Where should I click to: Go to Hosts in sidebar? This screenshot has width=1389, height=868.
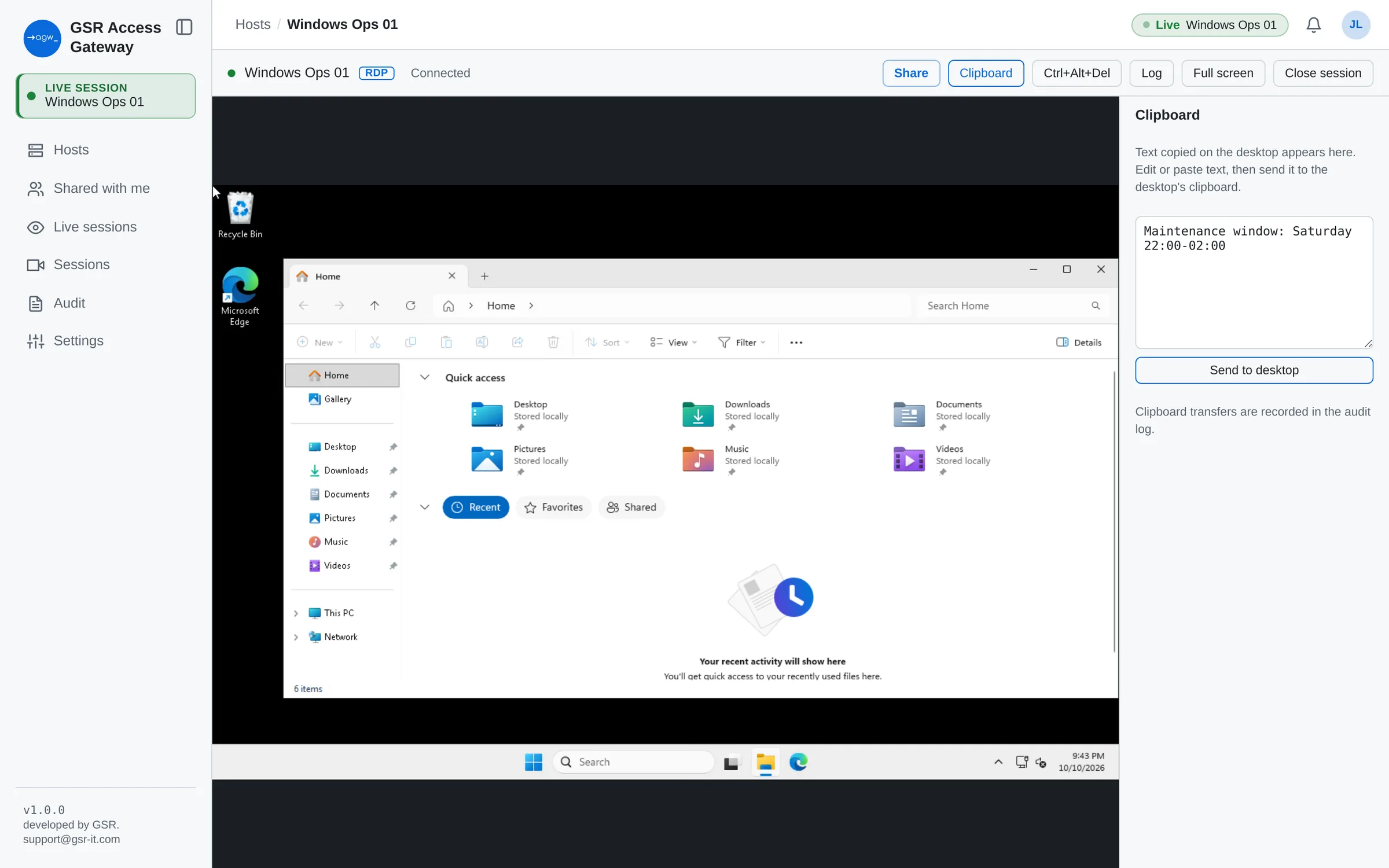point(106,150)
